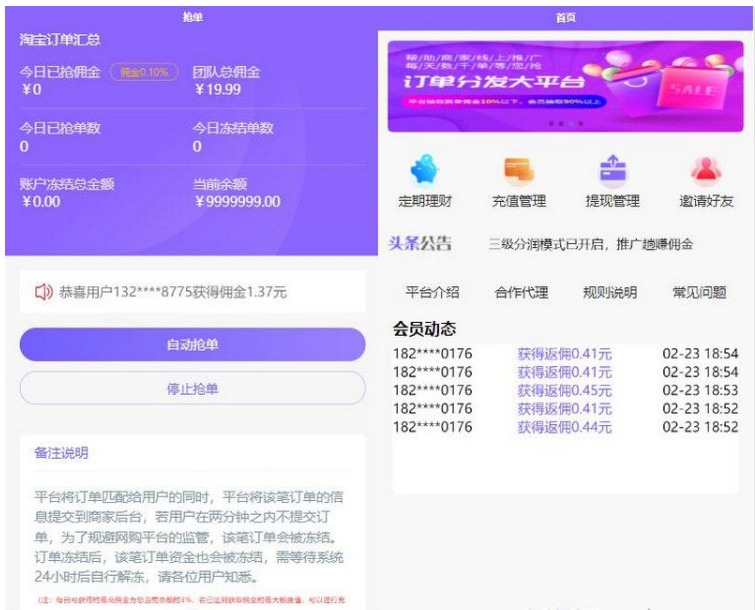Click the 三级分润模式已开启 announcement text
This screenshot has width=755, height=610.
pyautogui.click(x=590, y=244)
